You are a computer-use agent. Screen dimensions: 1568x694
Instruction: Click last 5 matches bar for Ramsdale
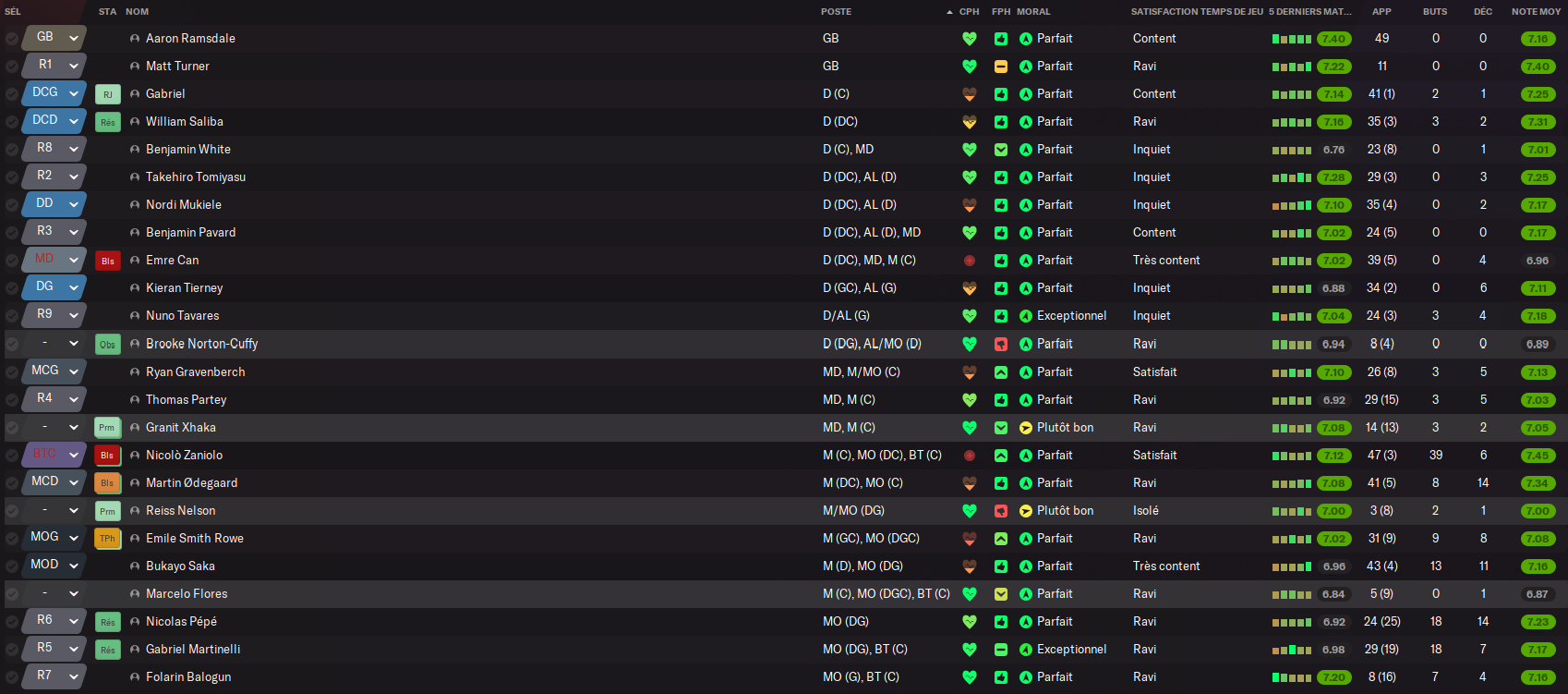[1291, 39]
